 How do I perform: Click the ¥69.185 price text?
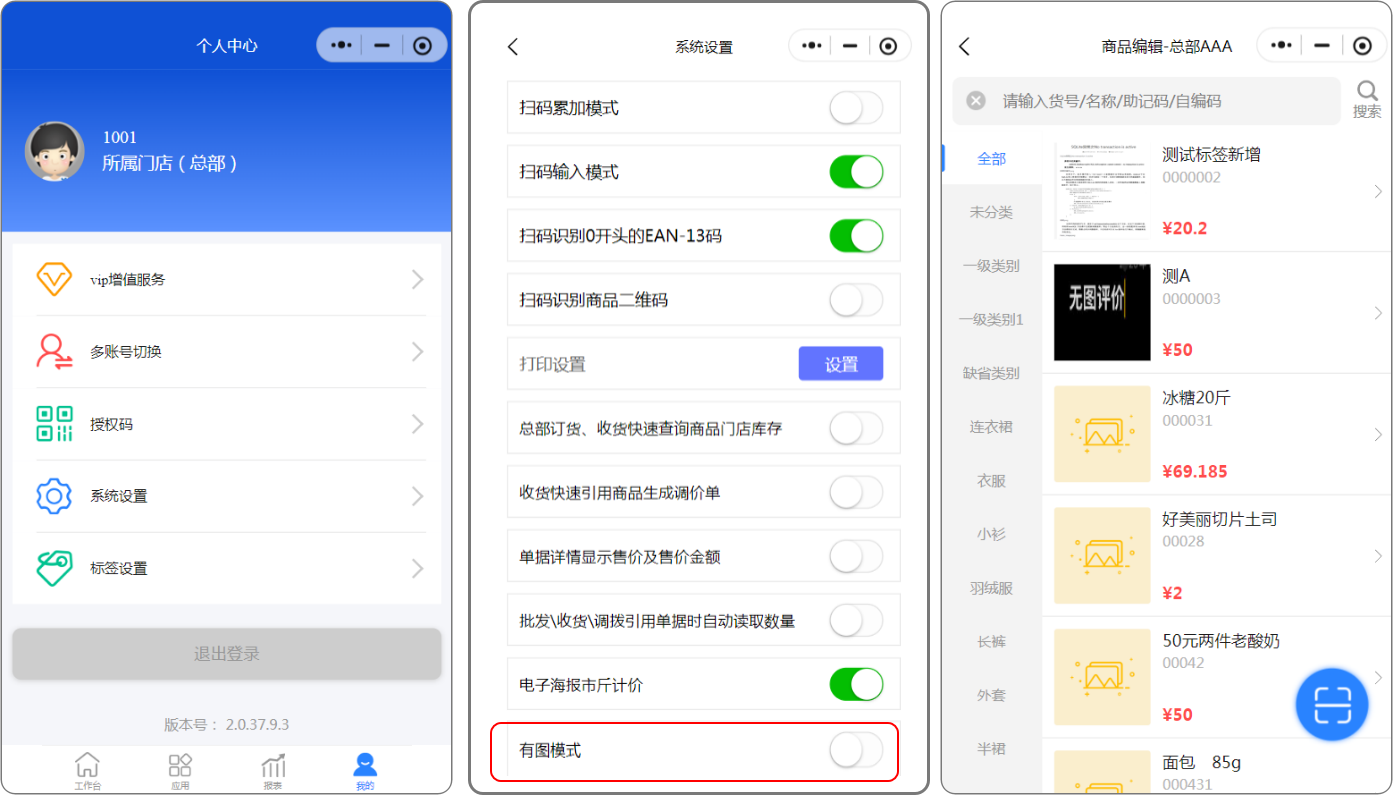1194,471
